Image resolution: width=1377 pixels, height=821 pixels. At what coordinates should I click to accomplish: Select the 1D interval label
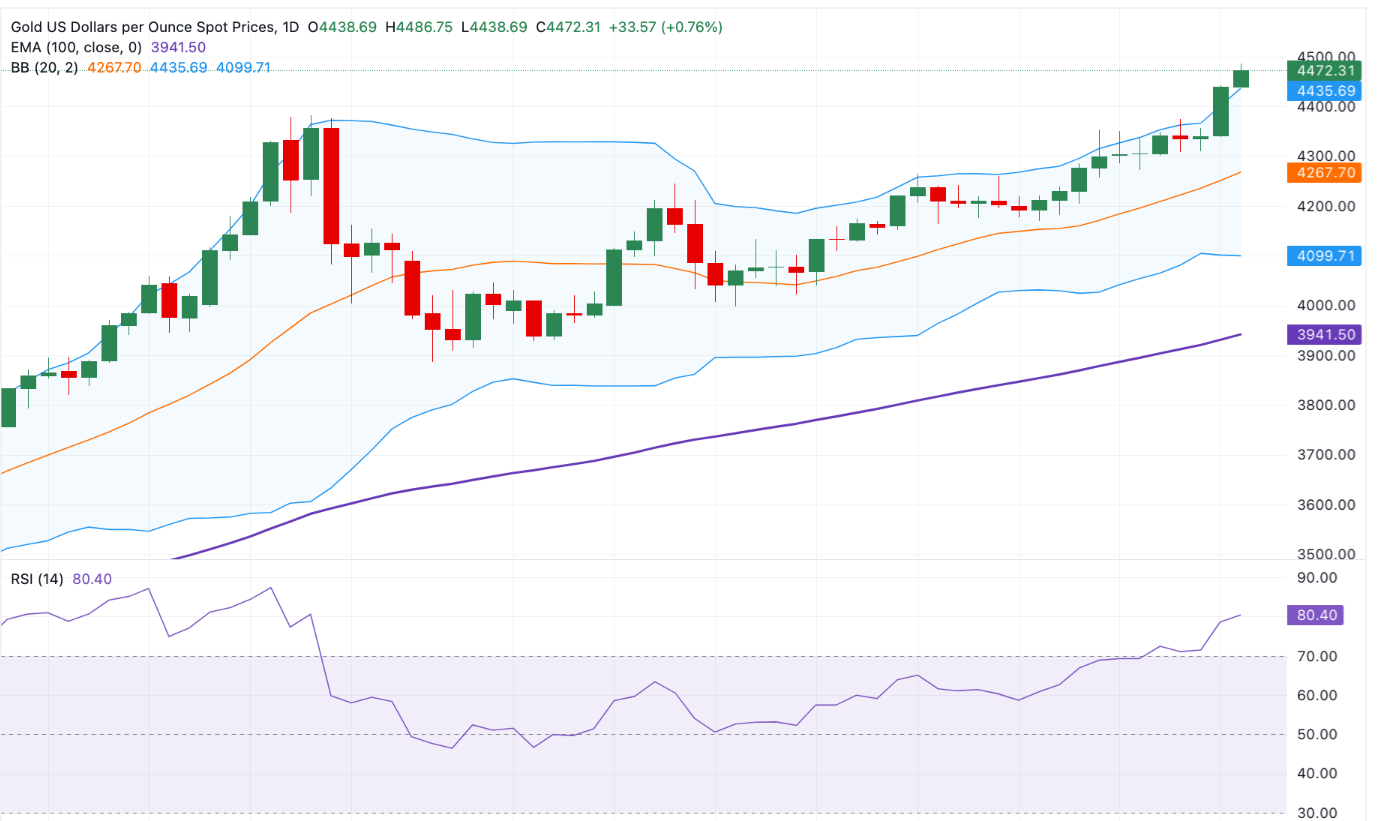290,27
